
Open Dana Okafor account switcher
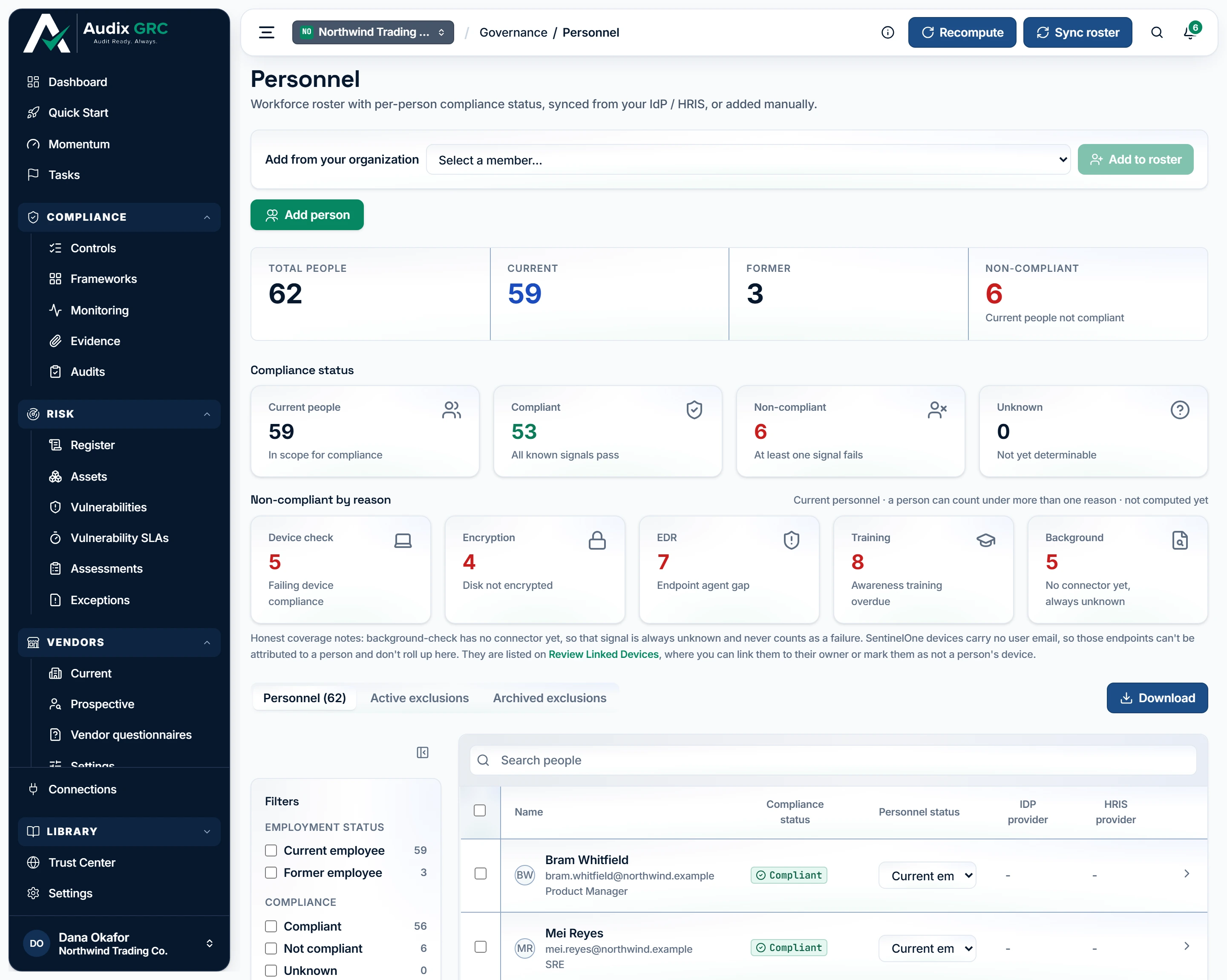pos(120,944)
